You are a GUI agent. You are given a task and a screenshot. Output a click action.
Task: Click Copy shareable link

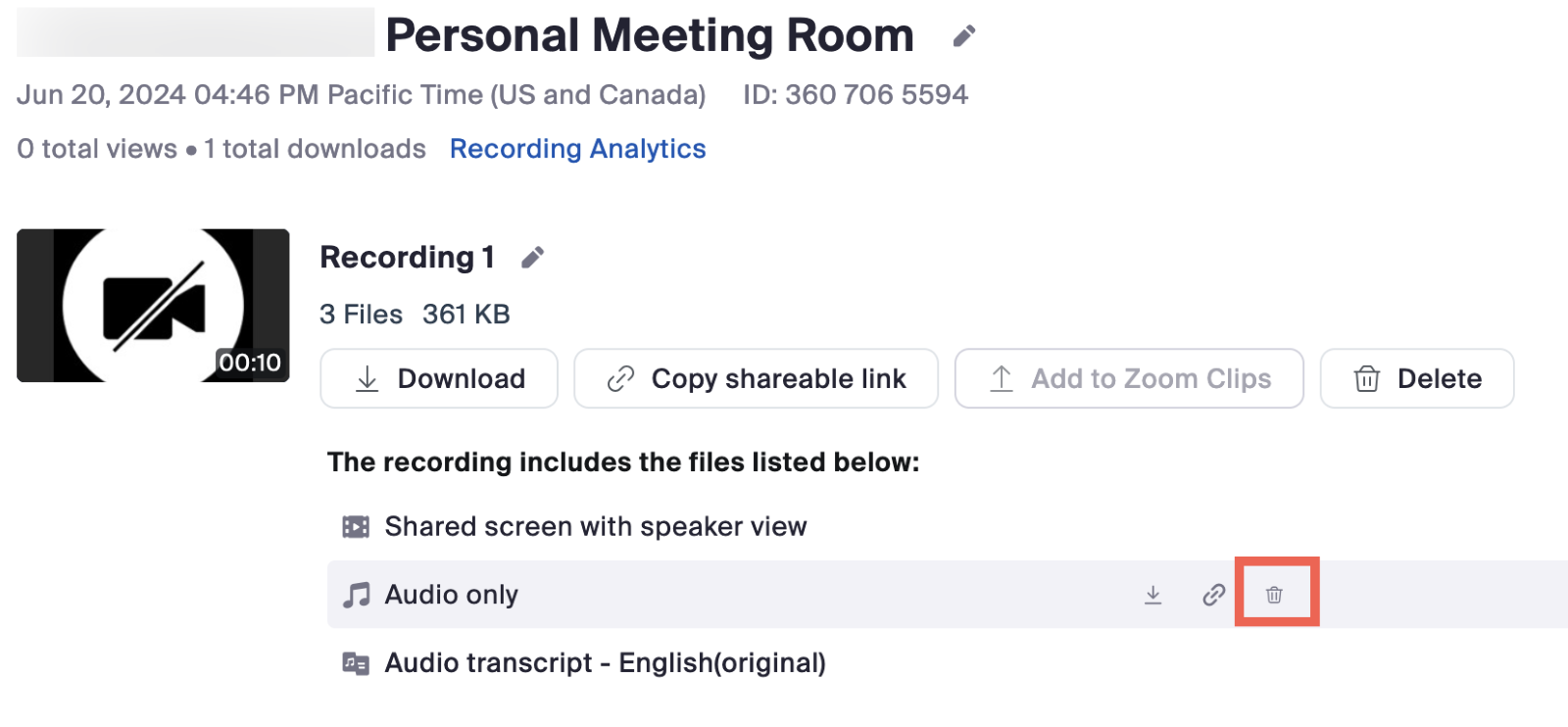pos(755,378)
